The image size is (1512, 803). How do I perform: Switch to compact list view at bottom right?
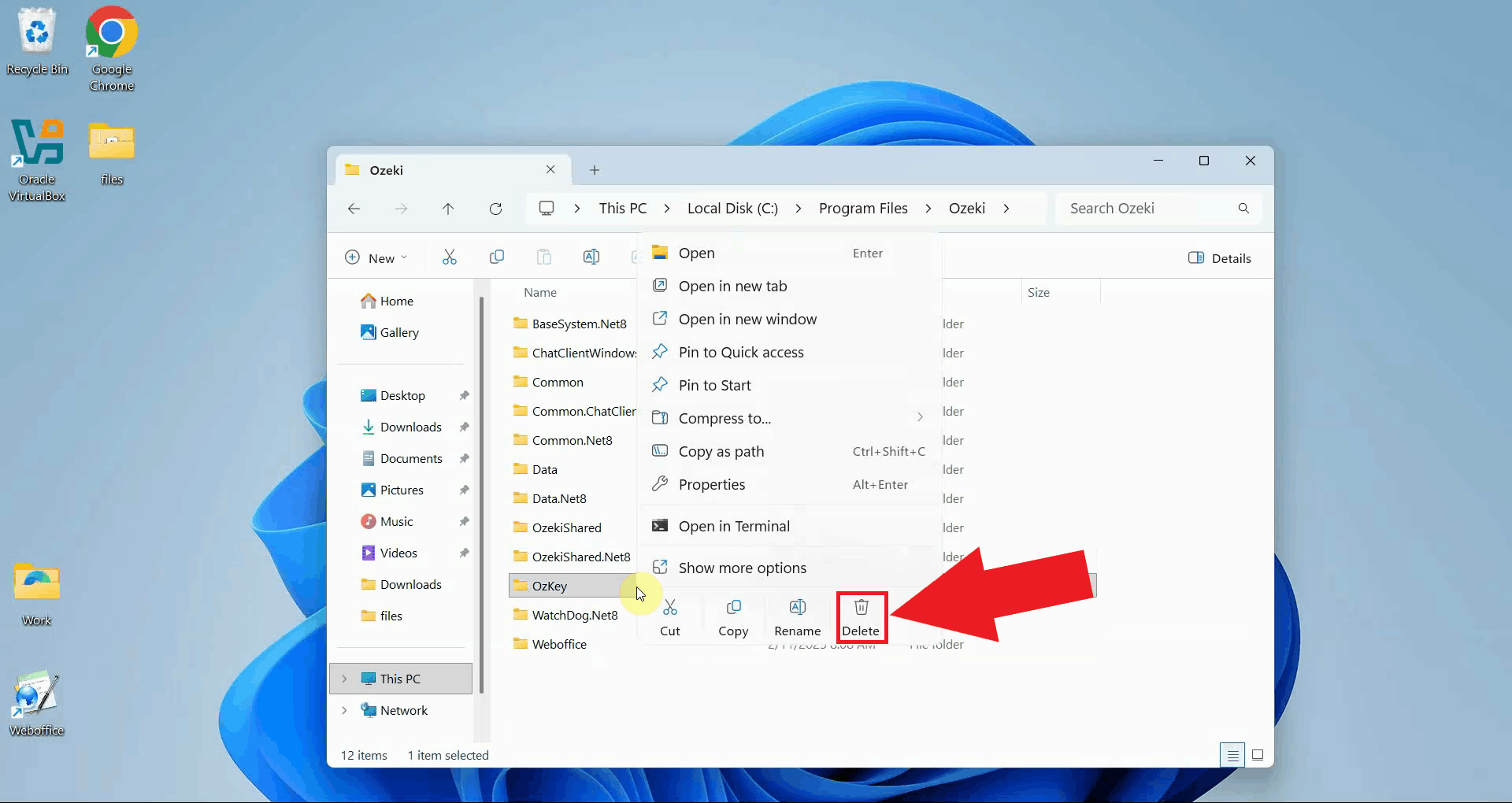(x=1232, y=754)
